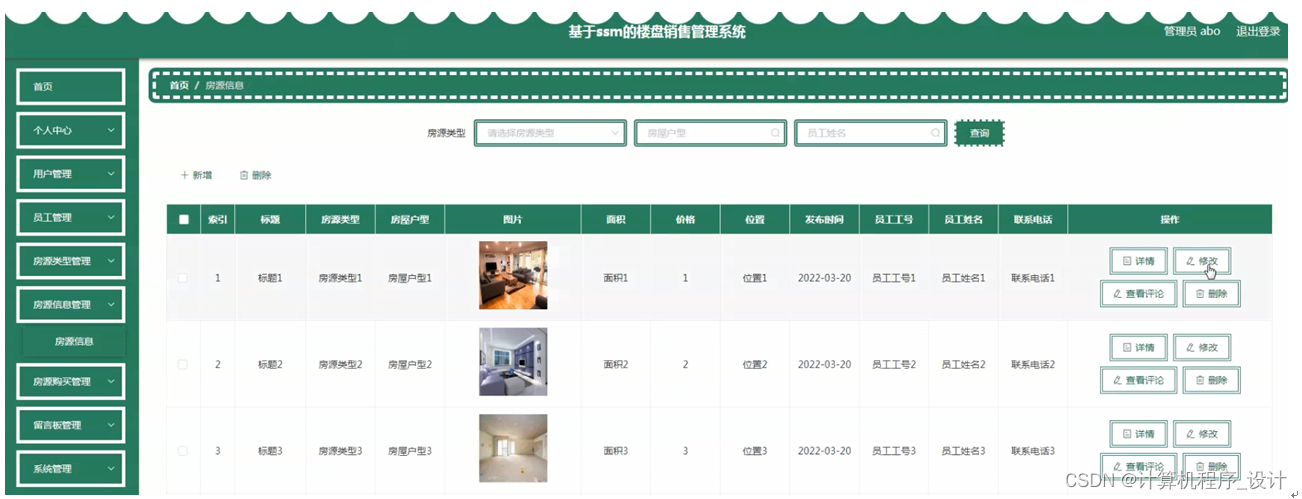Click cell 面积3
Screen dimensions: 1302x499
pyautogui.click(x=616, y=451)
